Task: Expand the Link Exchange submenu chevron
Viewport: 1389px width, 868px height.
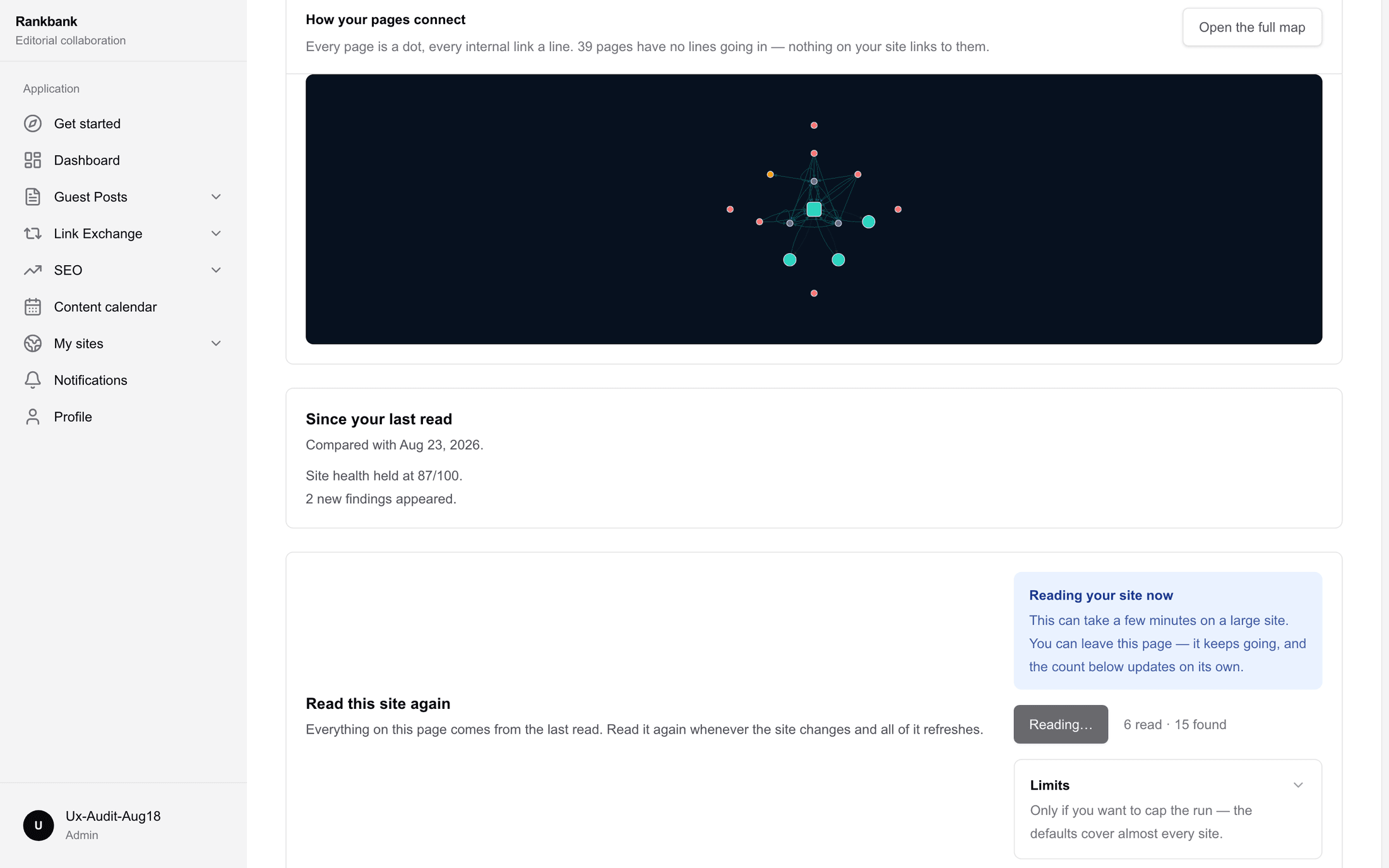Action: click(216, 234)
